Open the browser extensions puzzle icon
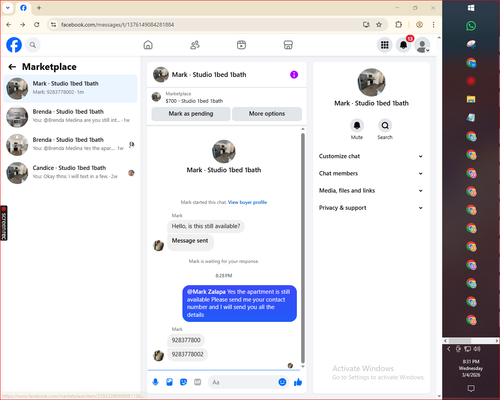 (398, 25)
